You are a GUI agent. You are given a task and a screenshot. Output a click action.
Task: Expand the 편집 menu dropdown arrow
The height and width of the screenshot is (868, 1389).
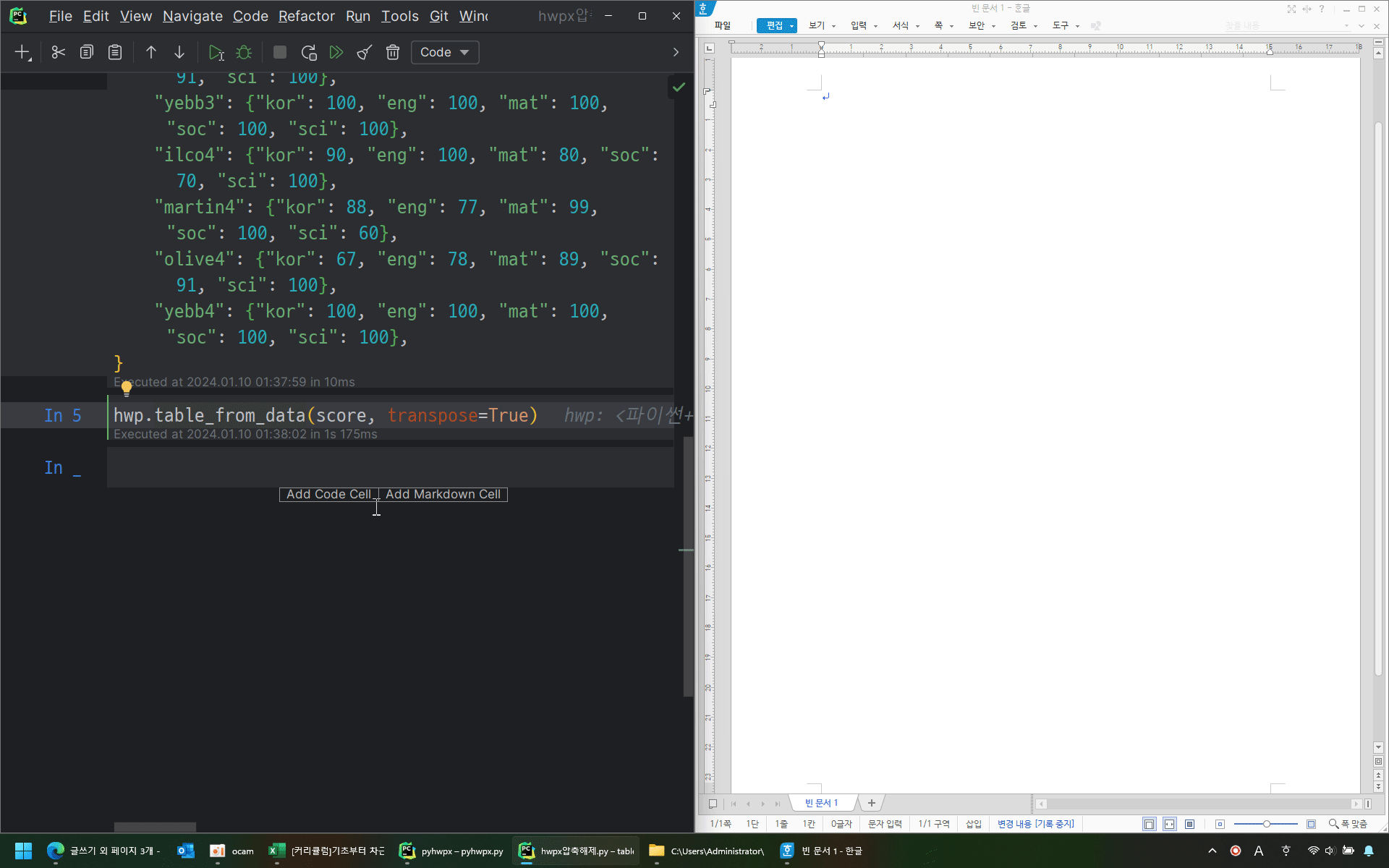coord(792,26)
